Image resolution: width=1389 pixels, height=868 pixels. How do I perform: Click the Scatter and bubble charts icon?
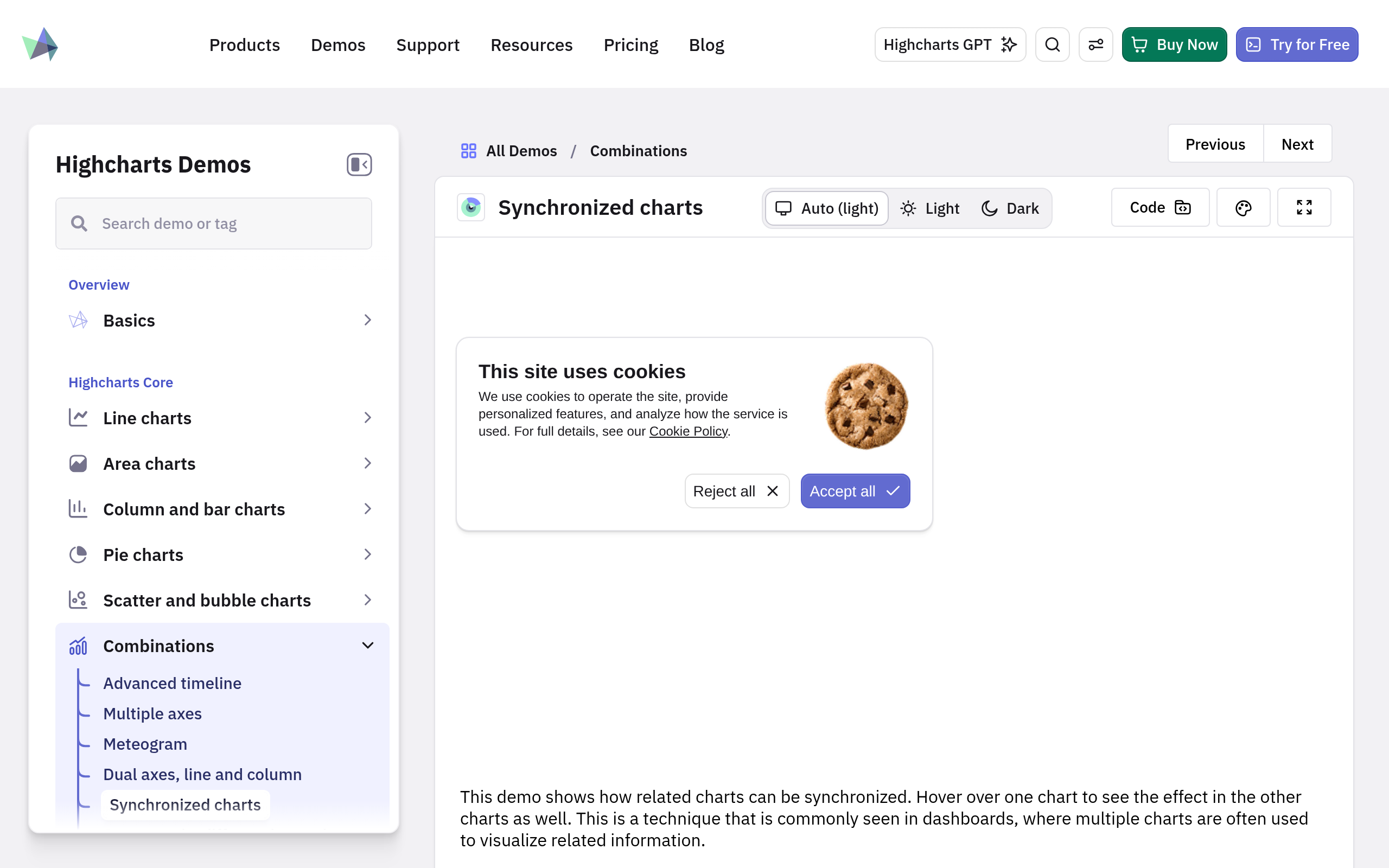click(x=78, y=600)
